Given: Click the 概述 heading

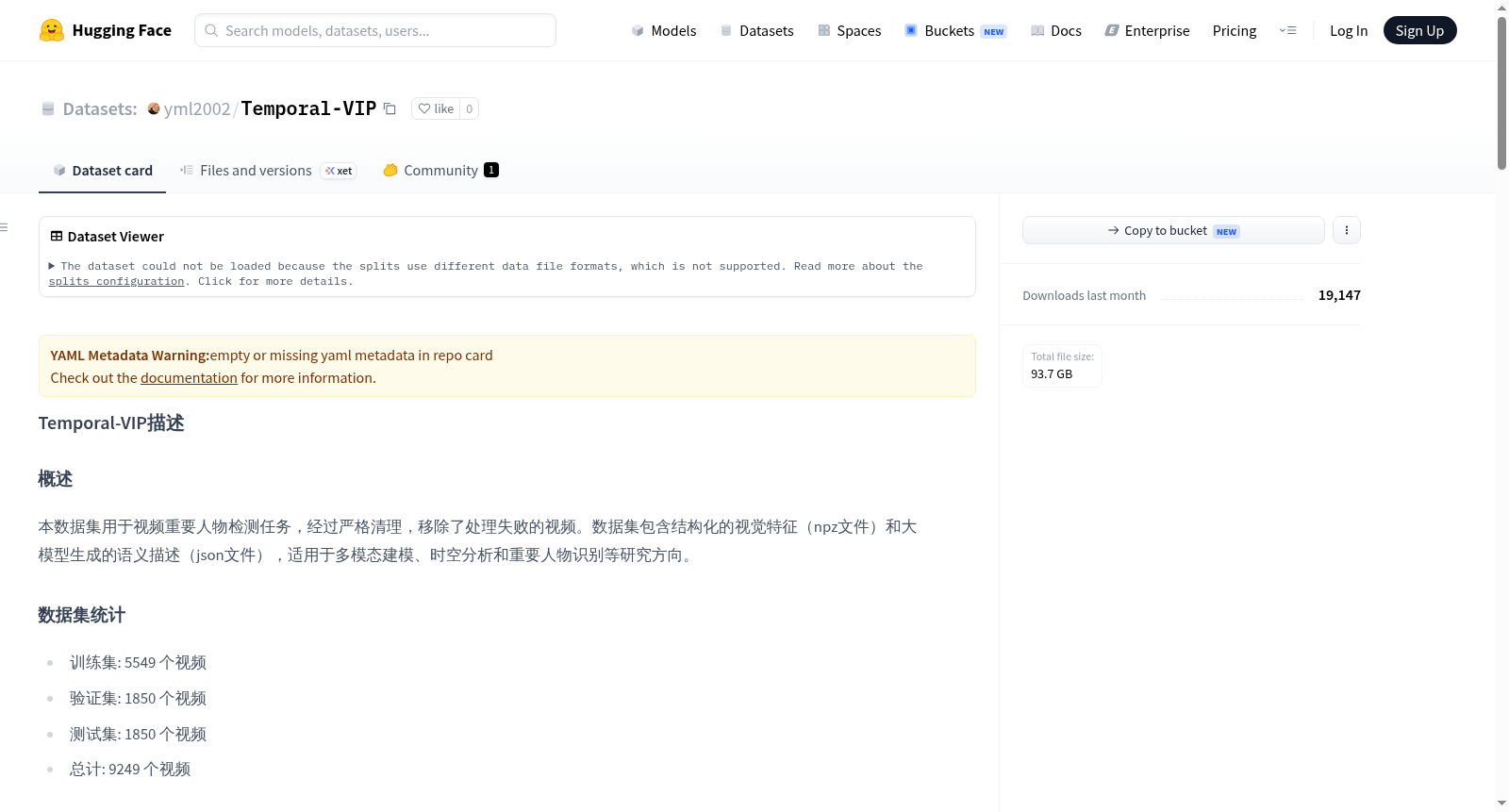Looking at the screenshot, I should point(56,479).
